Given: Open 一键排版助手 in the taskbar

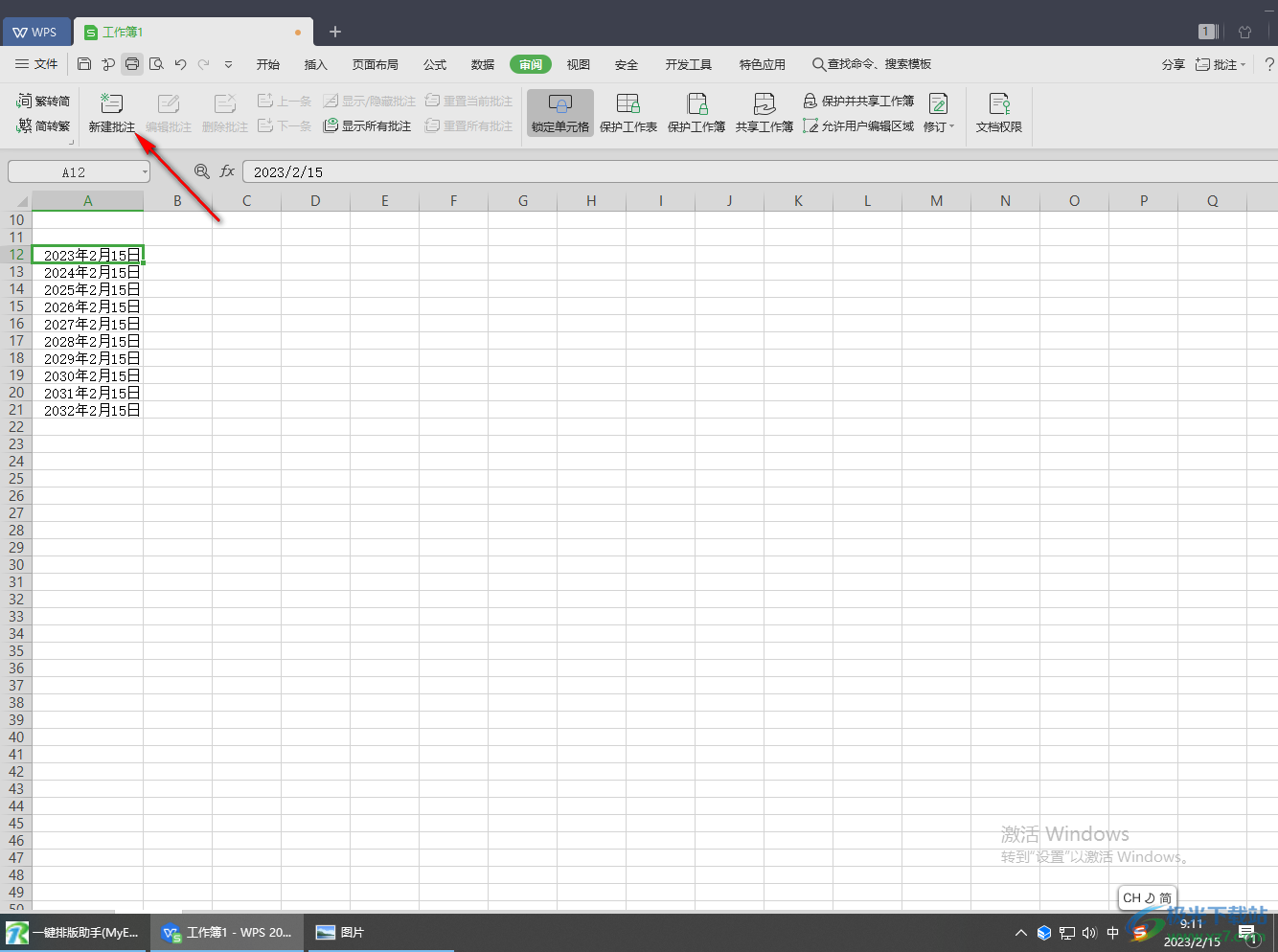Looking at the screenshot, I should click(x=74, y=932).
